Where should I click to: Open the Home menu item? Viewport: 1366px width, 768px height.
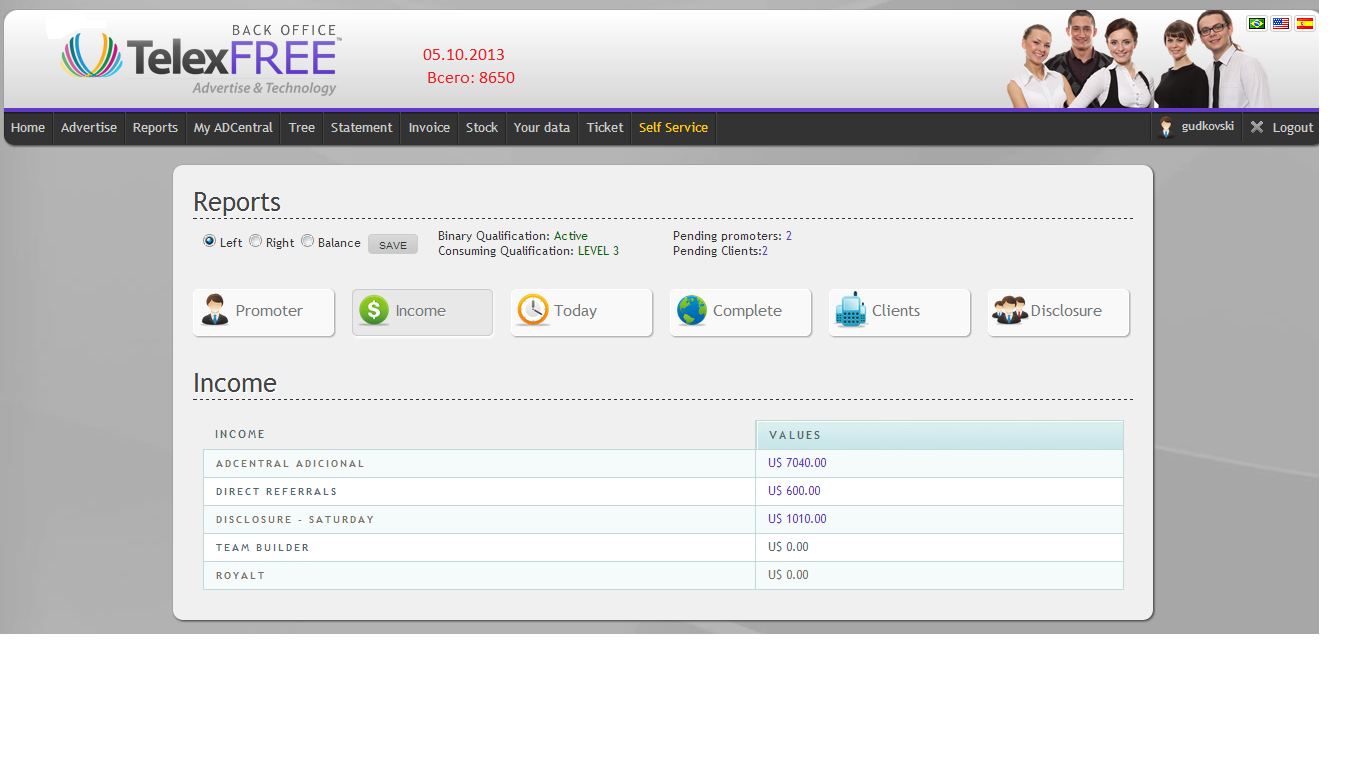pyautogui.click(x=28, y=127)
